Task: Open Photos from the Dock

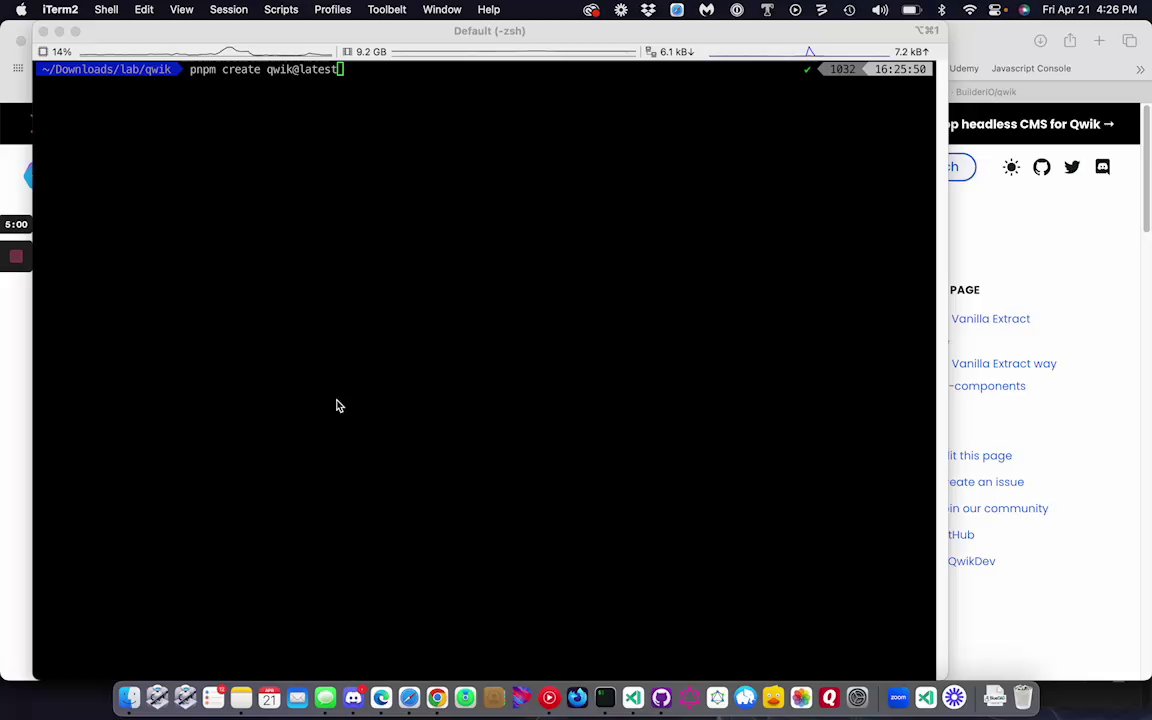Action: coord(802,697)
